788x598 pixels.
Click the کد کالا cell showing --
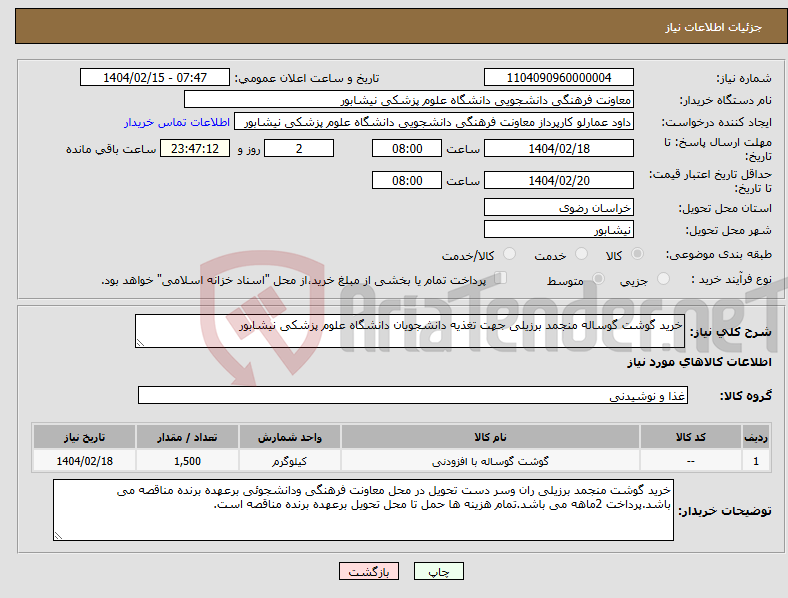click(691, 461)
